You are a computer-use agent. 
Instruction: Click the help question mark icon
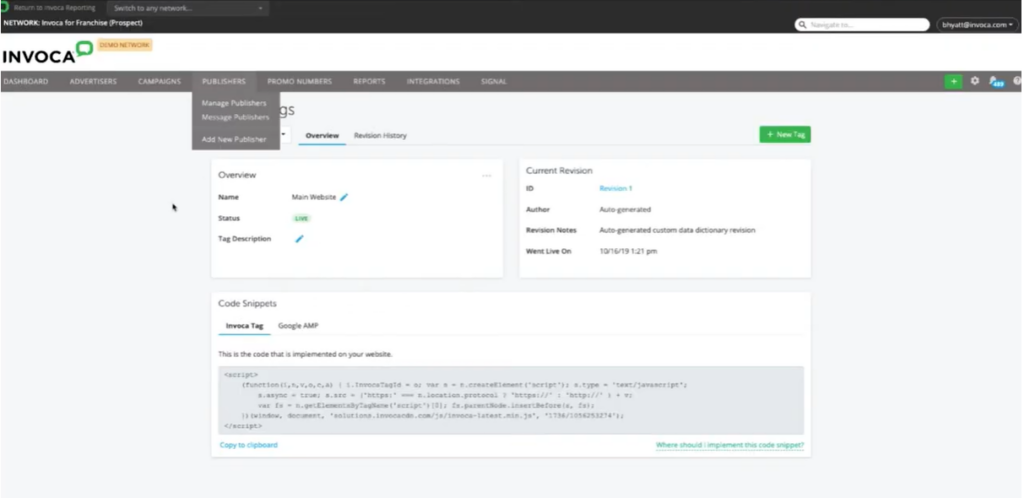click(x=1017, y=81)
